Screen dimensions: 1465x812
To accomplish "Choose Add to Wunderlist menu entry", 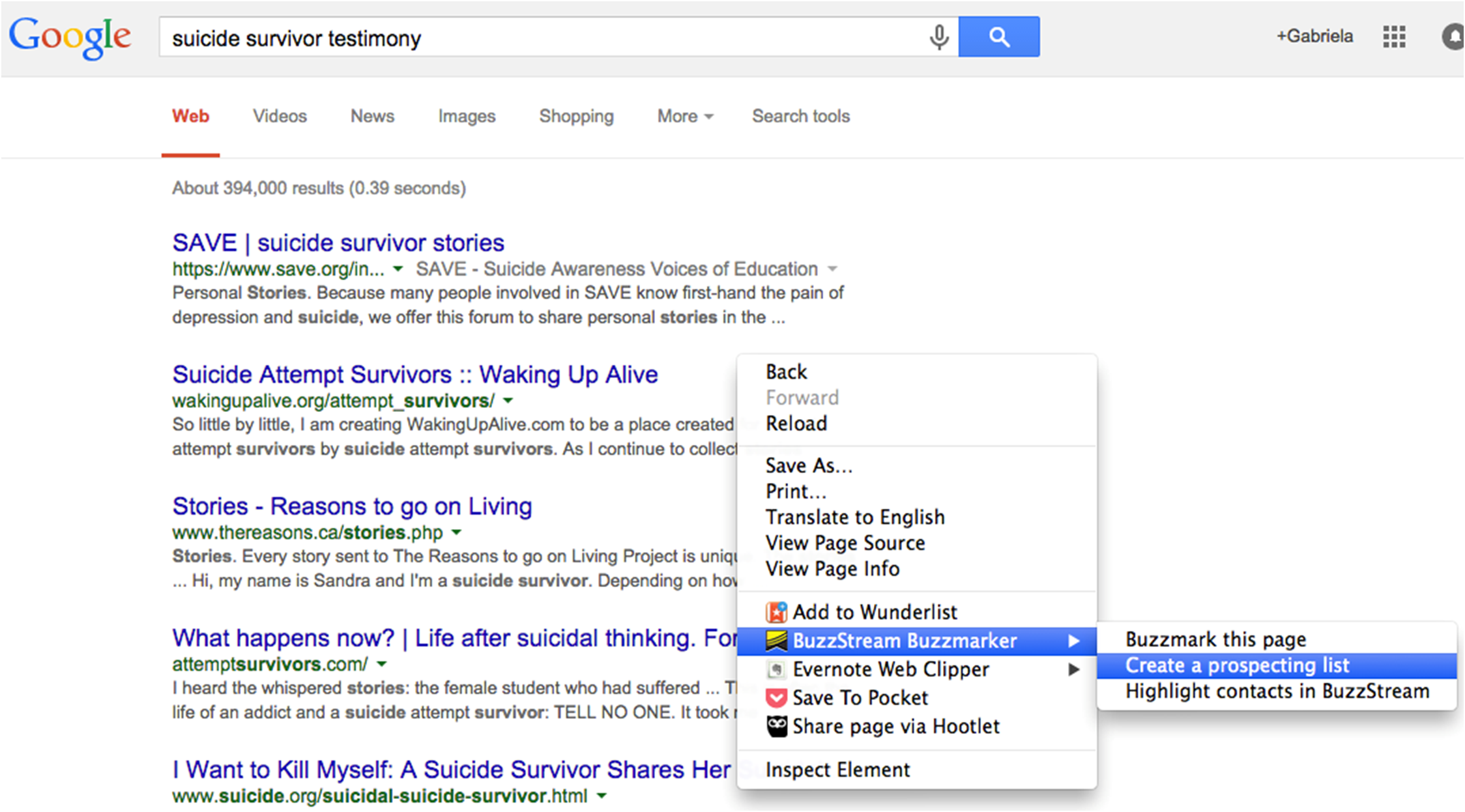I will (874, 612).
